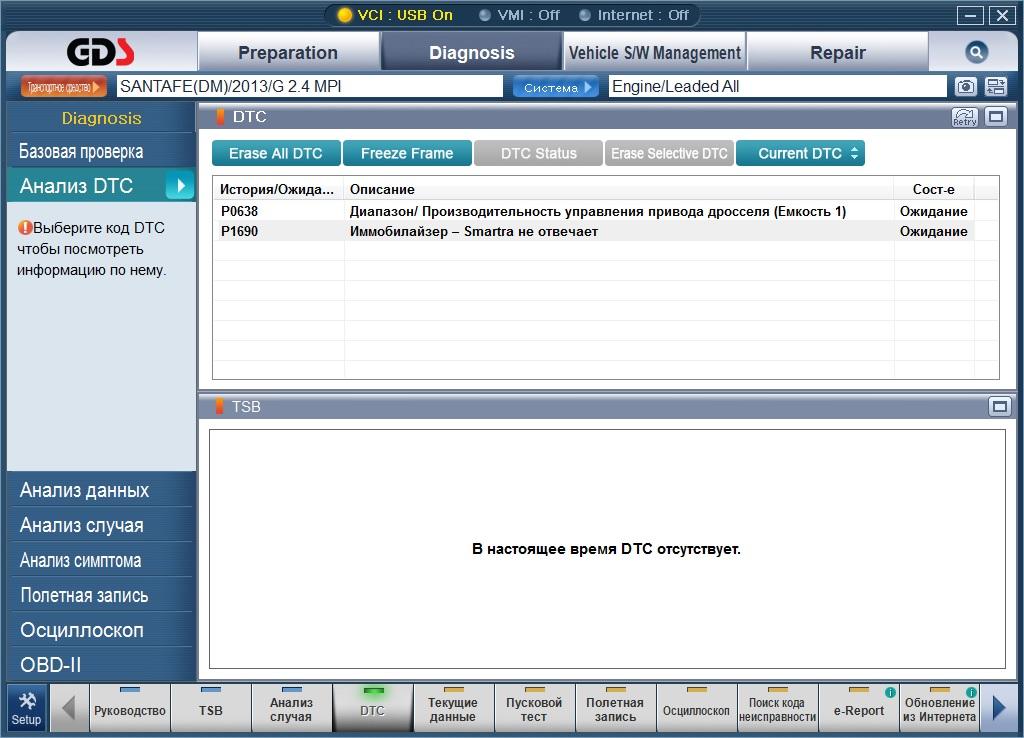This screenshot has width=1024, height=738.
Task: Click the left scroll arrow in bottom toolbar
Action: point(68,709)
